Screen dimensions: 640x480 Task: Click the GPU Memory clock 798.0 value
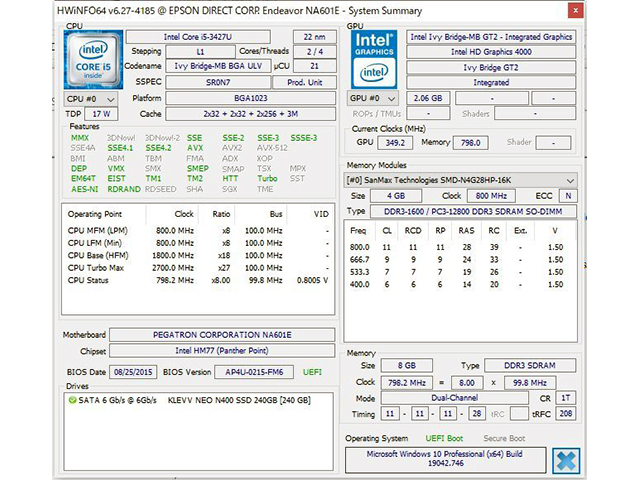[x=471, y=143]
